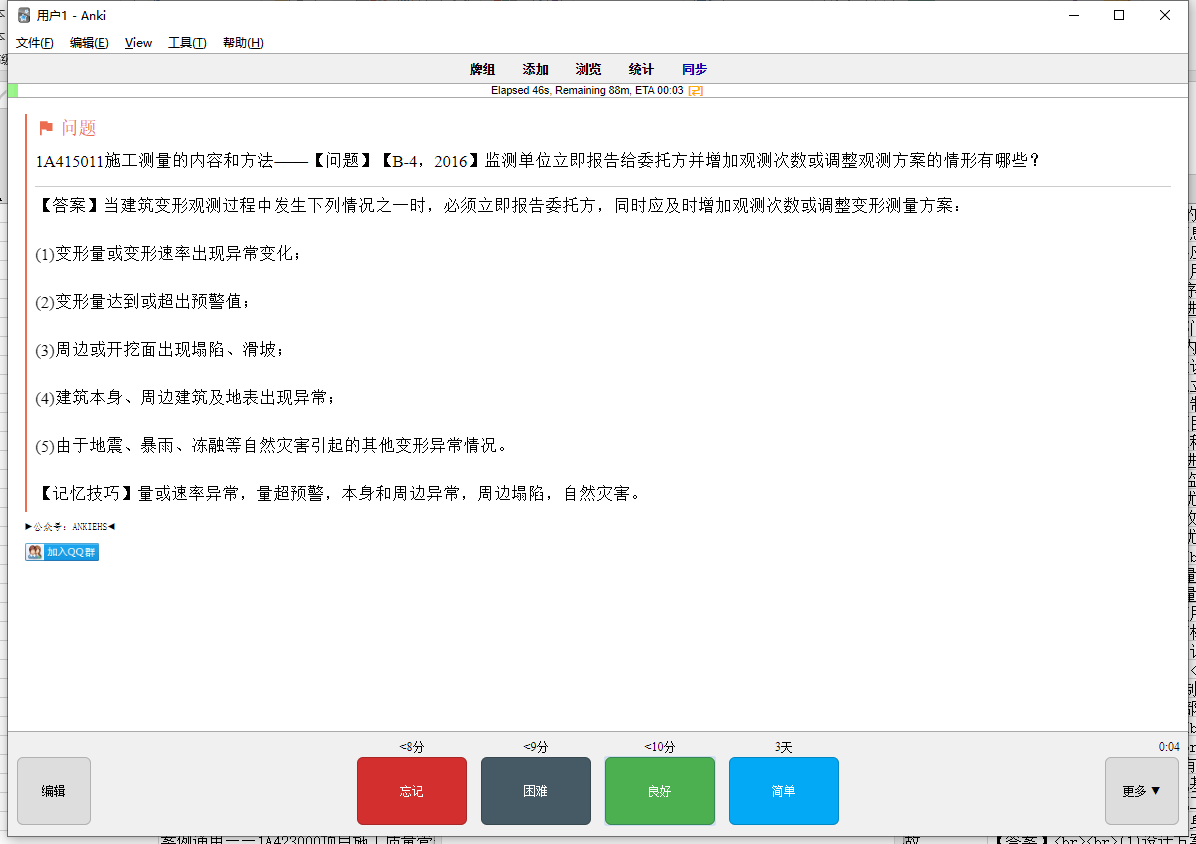
Task: Click the 【答案】 answer intro sentence
Action: click(499, 206)
